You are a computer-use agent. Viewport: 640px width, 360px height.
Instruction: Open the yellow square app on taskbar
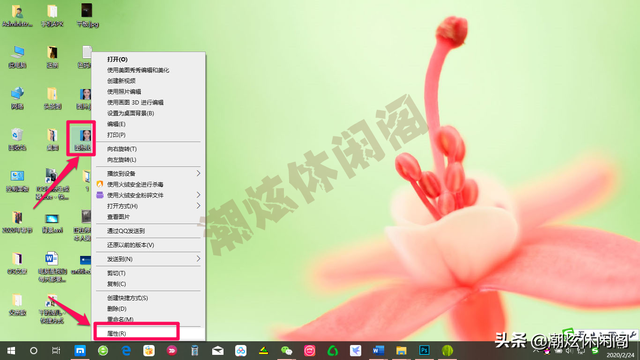(x=149, y=351)
